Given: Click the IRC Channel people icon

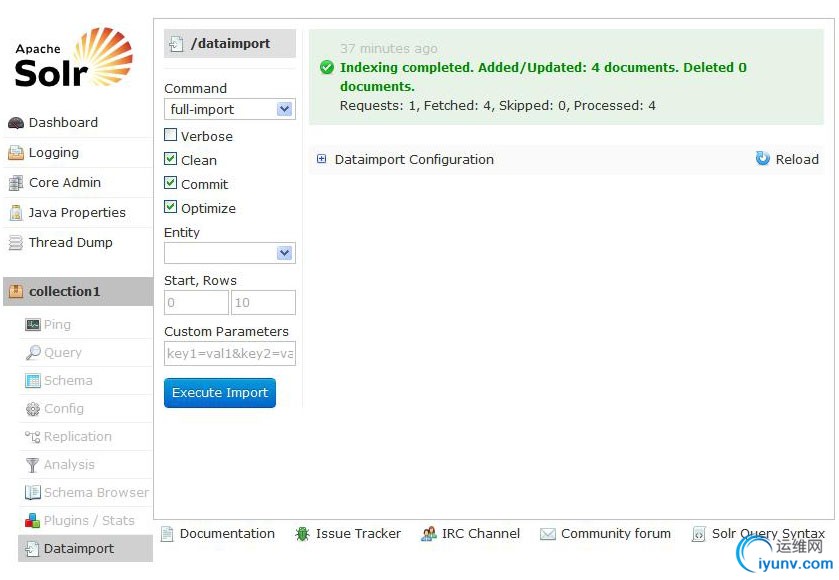Looking at the screenshot, I should click(429, 533).
